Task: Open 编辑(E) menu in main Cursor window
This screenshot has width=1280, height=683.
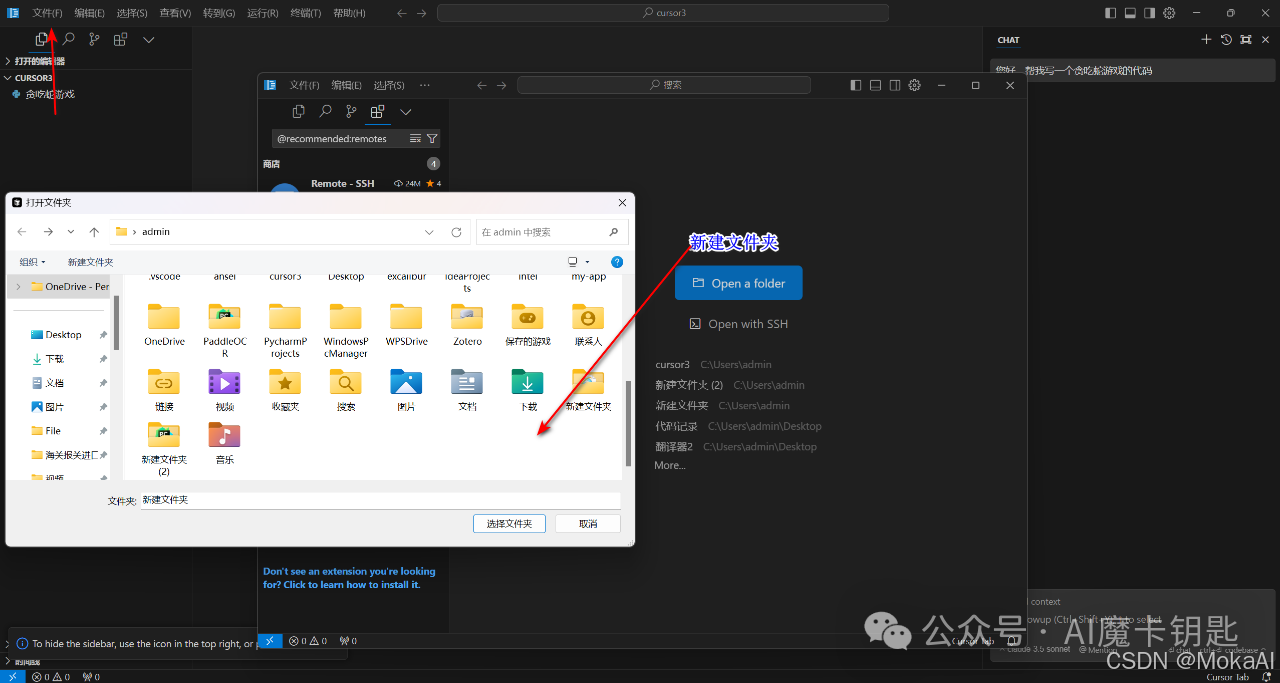Action: pos(89,13)
